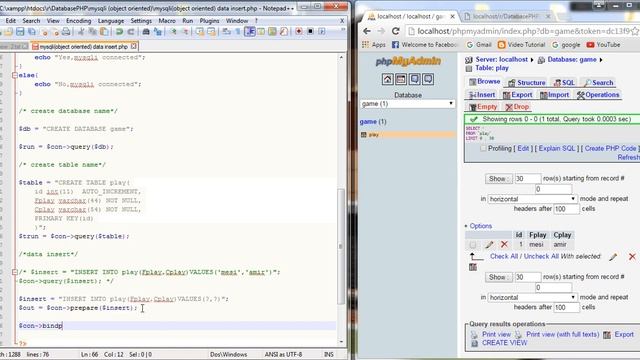Click the Cut scissors icon in Notepad++
The image size is (640, 360).
pos(81,32)
